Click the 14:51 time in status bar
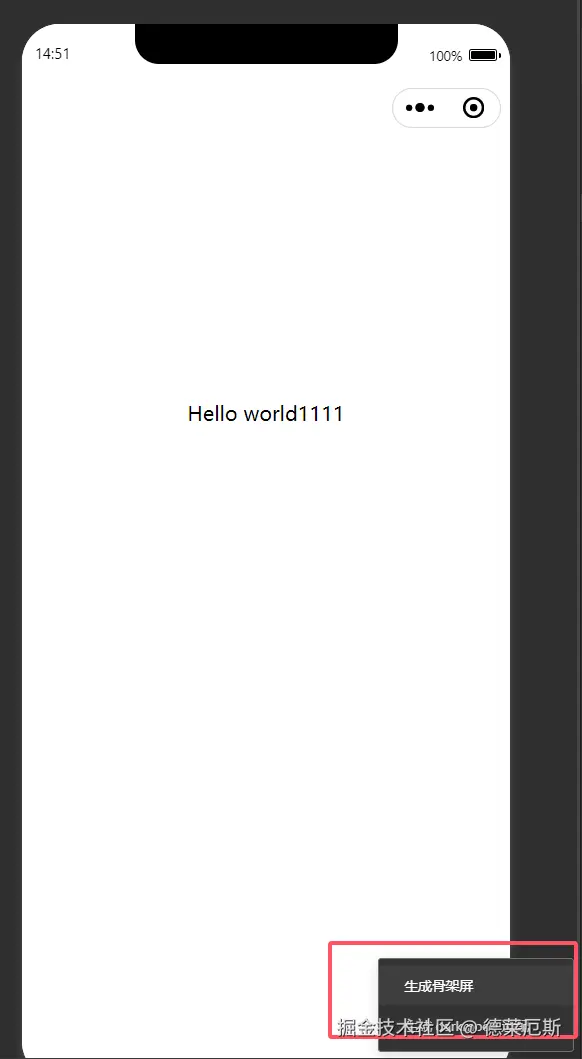 53,54
